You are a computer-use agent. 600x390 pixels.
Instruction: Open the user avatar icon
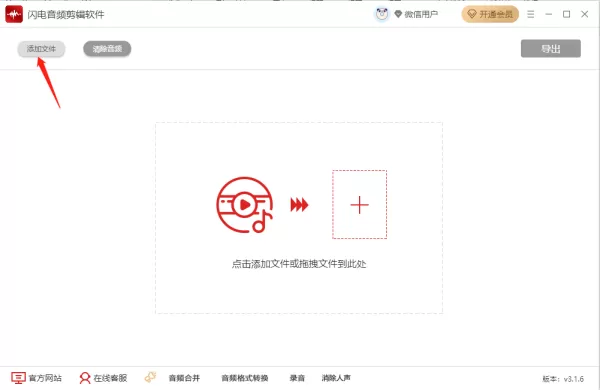tap(382, 15)
